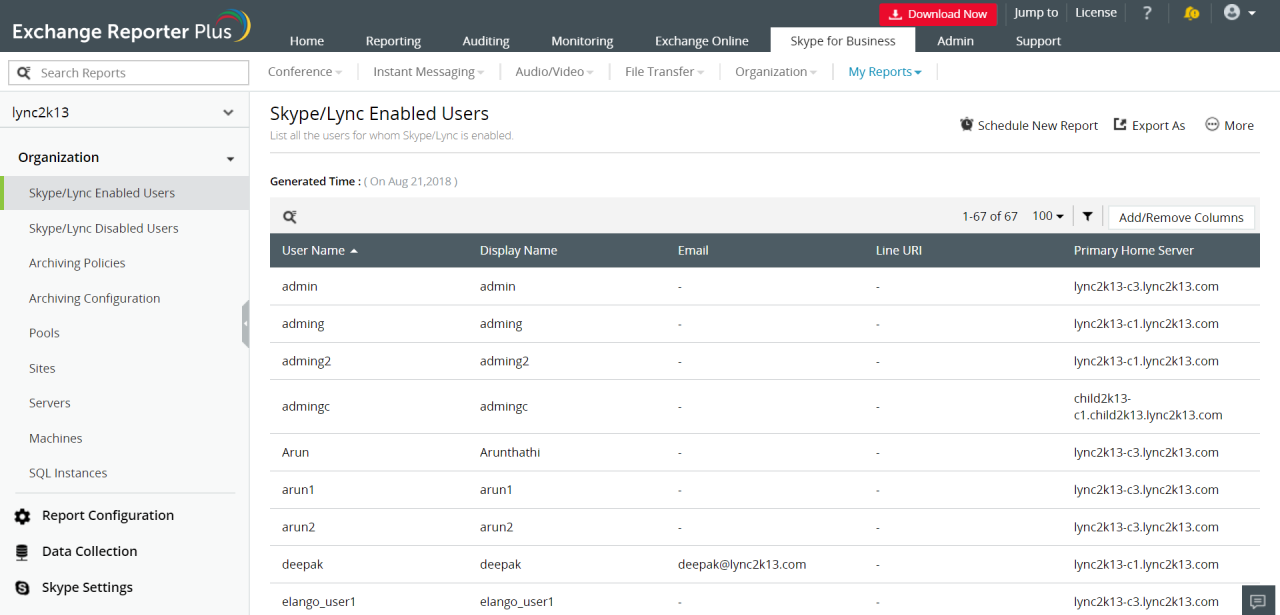The height and width of the screenshot is (615, 1280).
Task: Click the table search magnifier icon
Action: pos(290,216)
